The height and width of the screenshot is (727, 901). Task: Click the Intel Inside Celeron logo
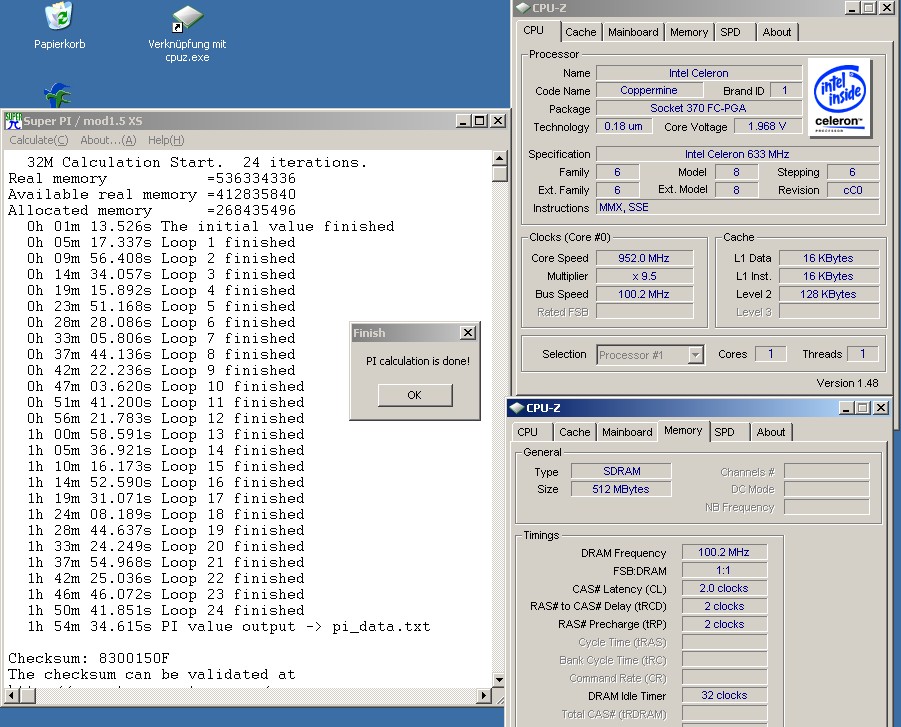point(839,98)
